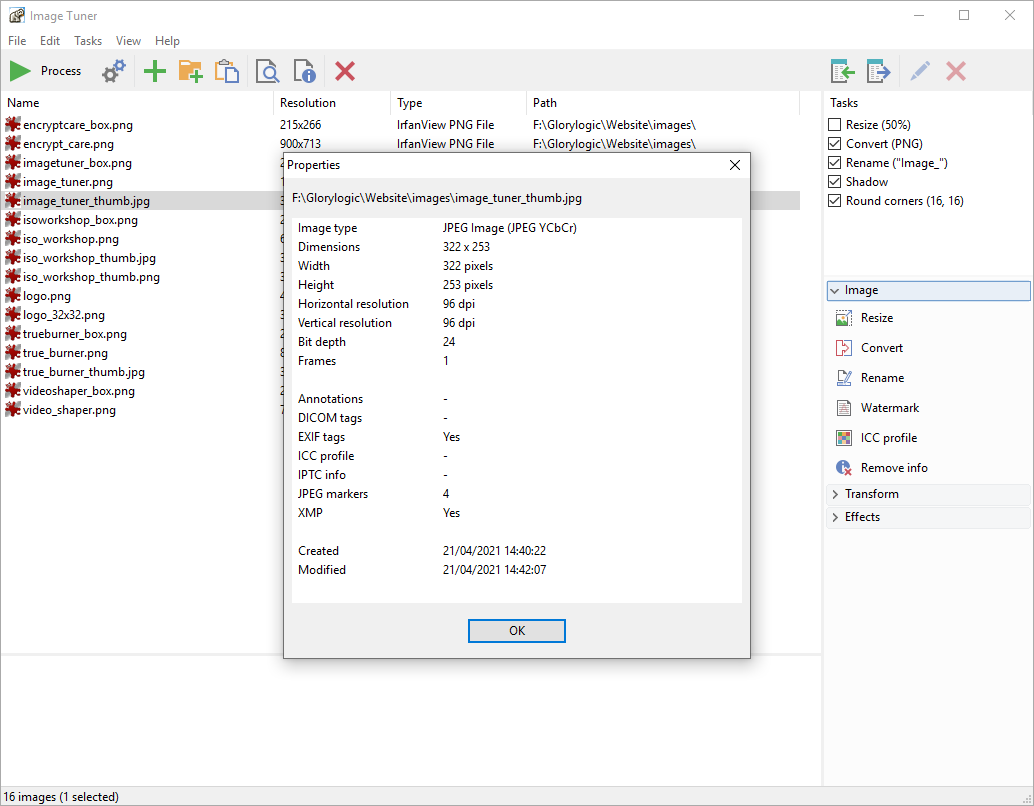1034x806 pixels.
Task: Add new images with the plus icon
Action: [154, 71]
